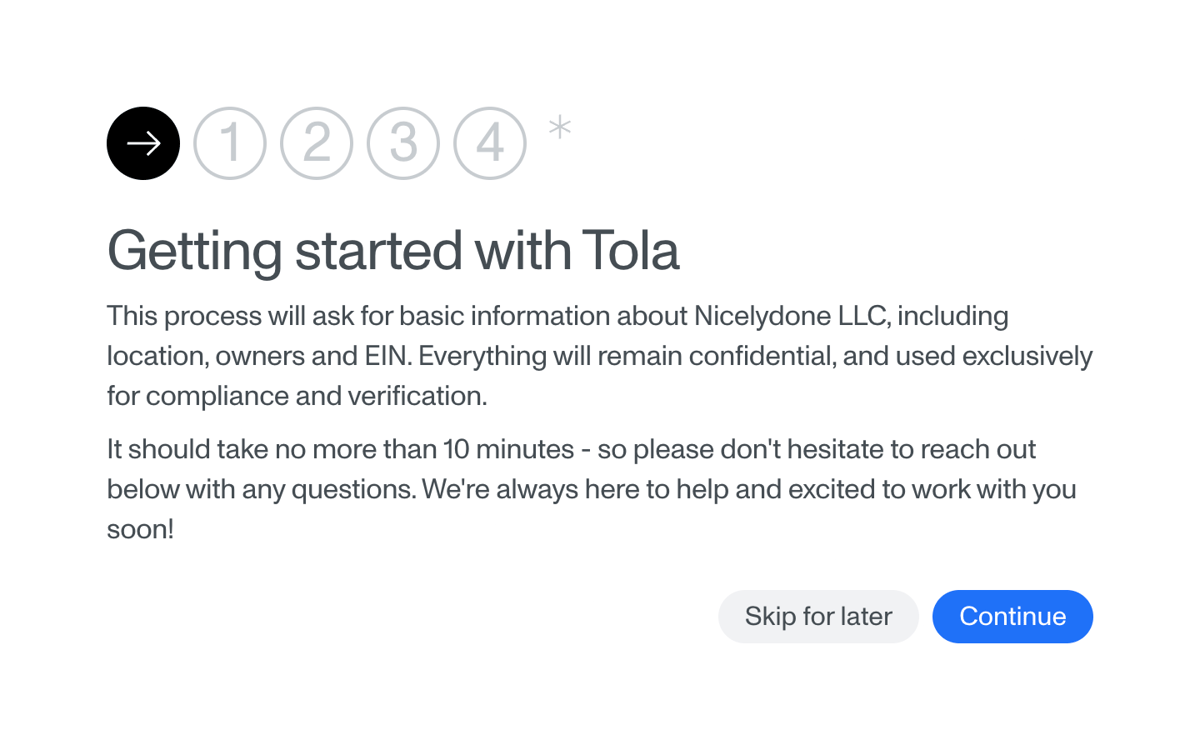Select step 1 in the progress indicator

click(229, 143)
